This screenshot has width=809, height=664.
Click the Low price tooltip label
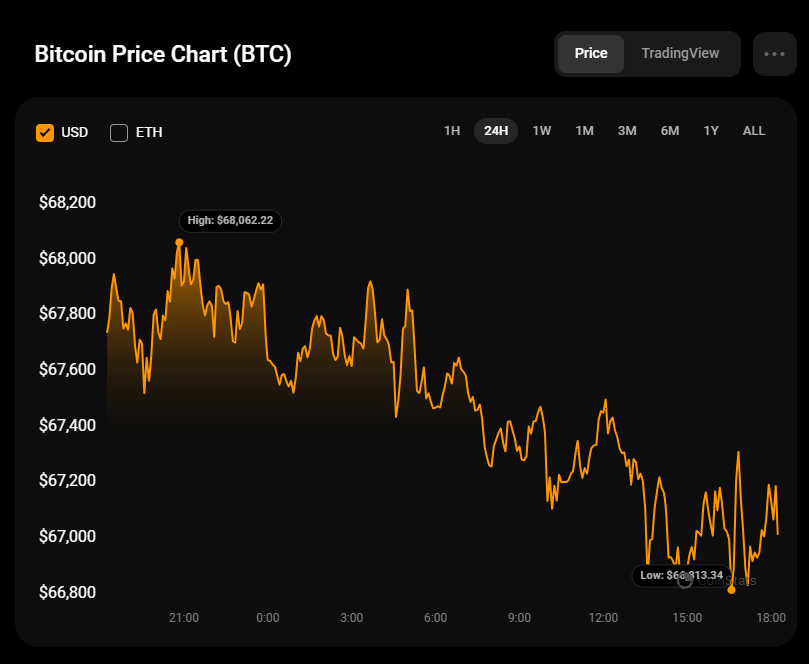click(x=680, y=575)
